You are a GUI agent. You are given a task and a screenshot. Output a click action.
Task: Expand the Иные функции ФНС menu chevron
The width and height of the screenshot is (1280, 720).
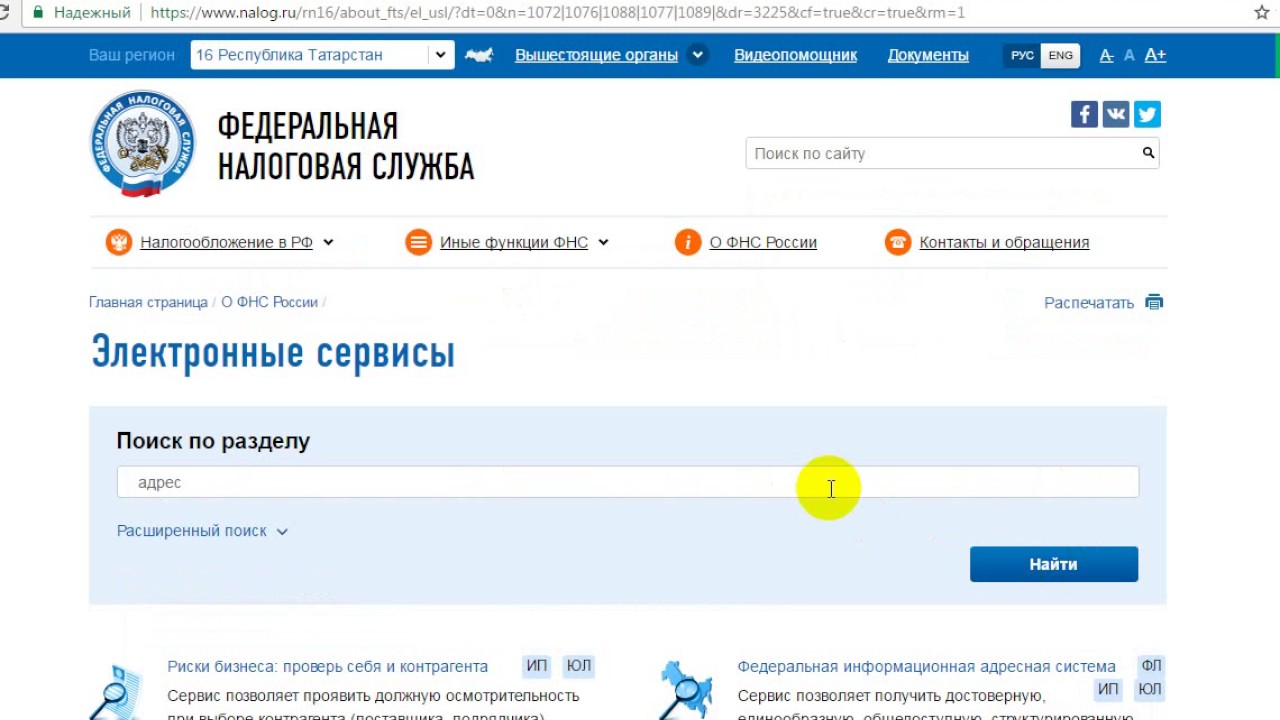tap(603, 242)
